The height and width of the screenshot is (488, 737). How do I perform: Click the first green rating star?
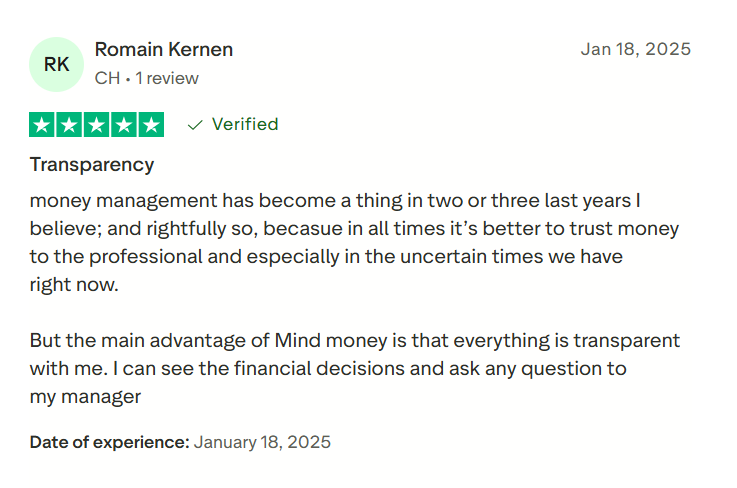point(43,125)
